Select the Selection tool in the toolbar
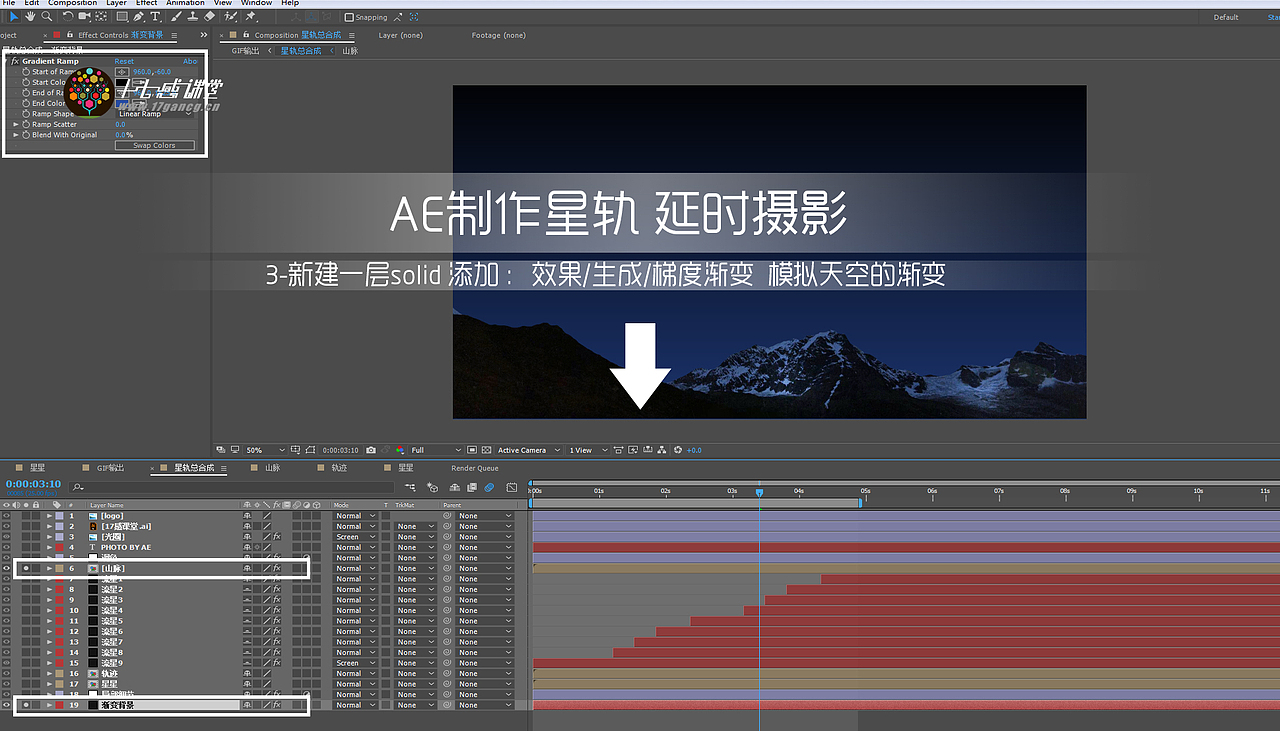 tap(14, 16)
